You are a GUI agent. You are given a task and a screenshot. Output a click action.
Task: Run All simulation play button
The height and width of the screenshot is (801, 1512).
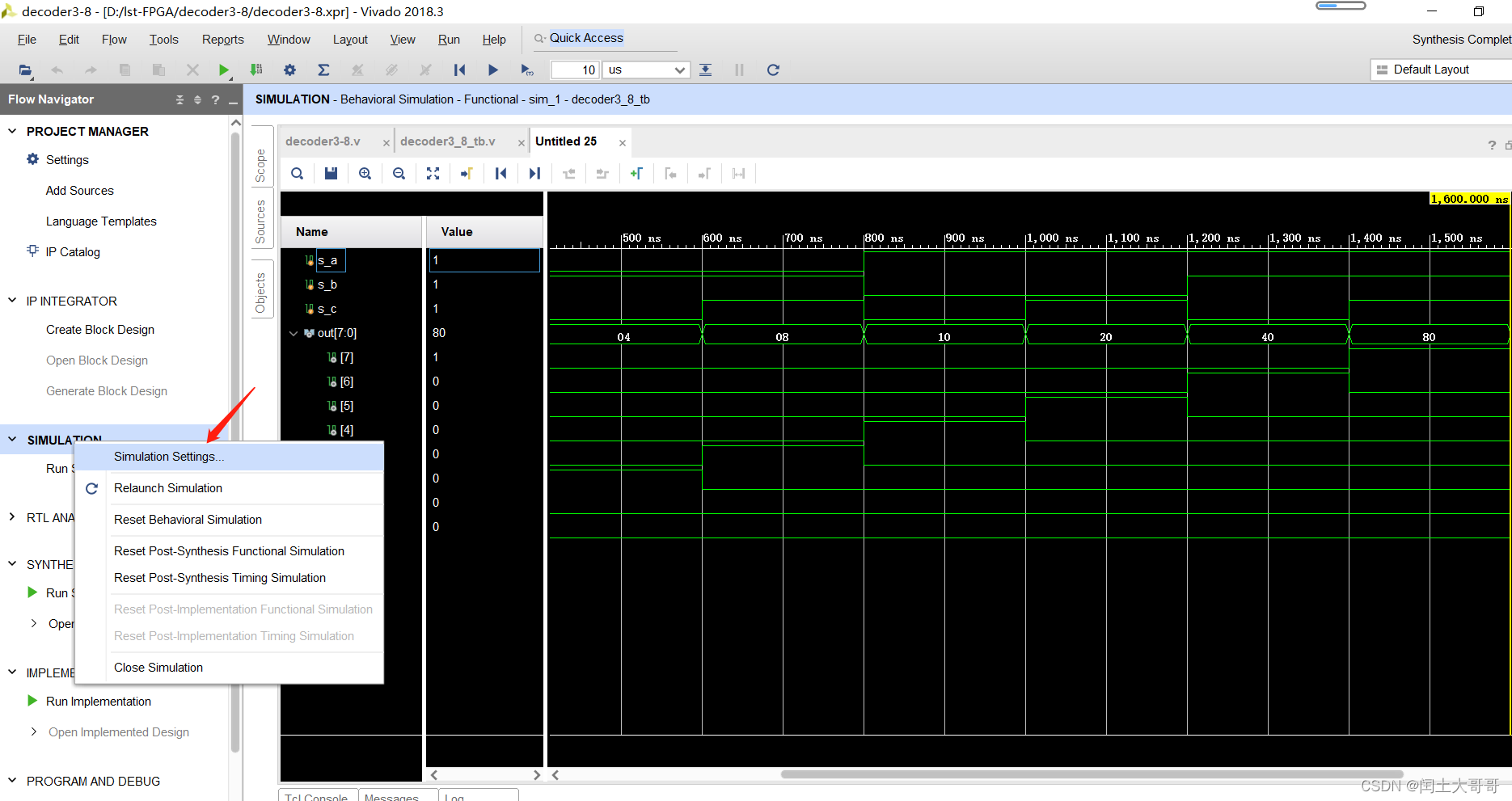[493, 70]
